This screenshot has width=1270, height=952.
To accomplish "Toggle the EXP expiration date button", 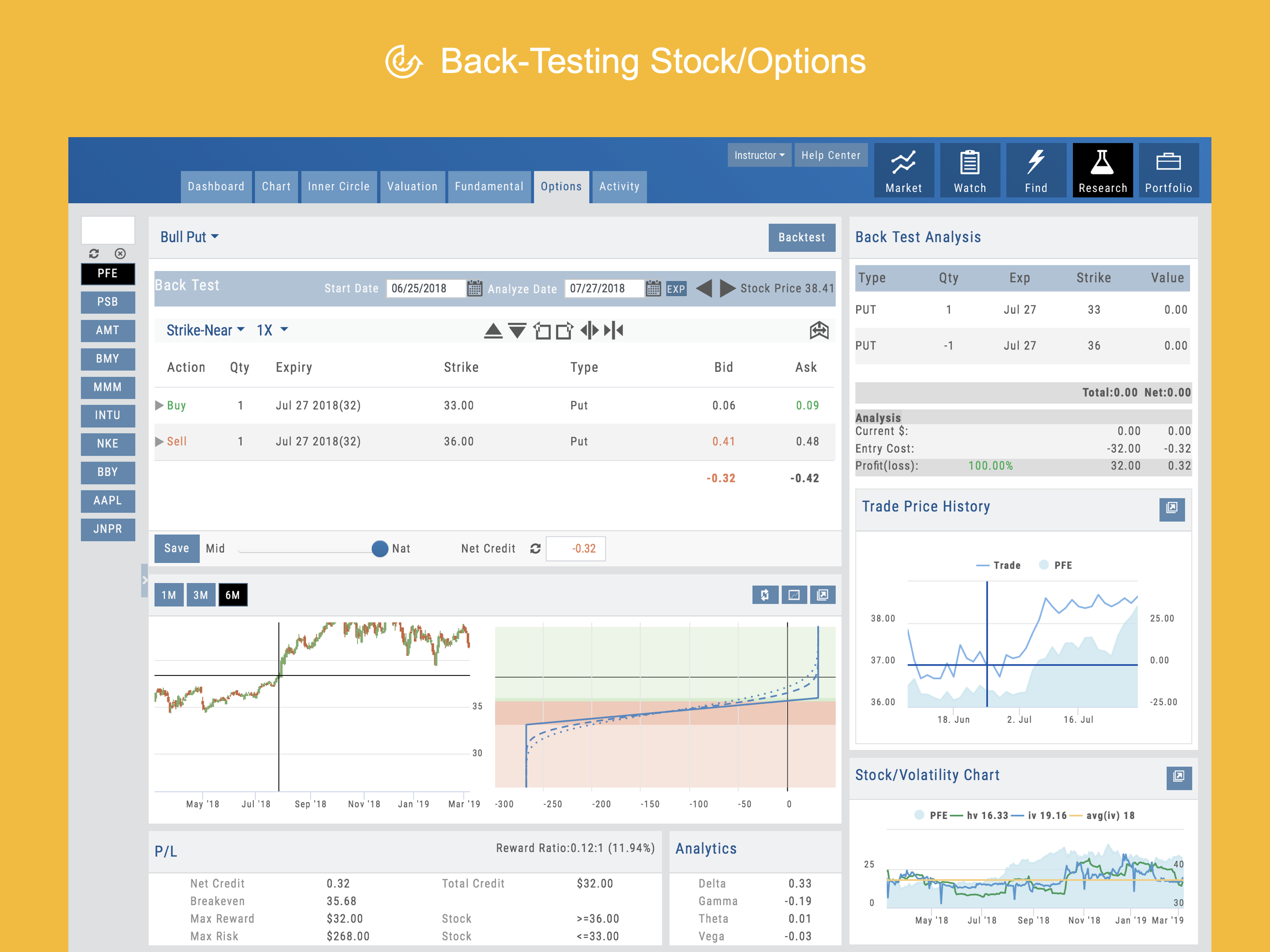I will click(x=675, y=289).
